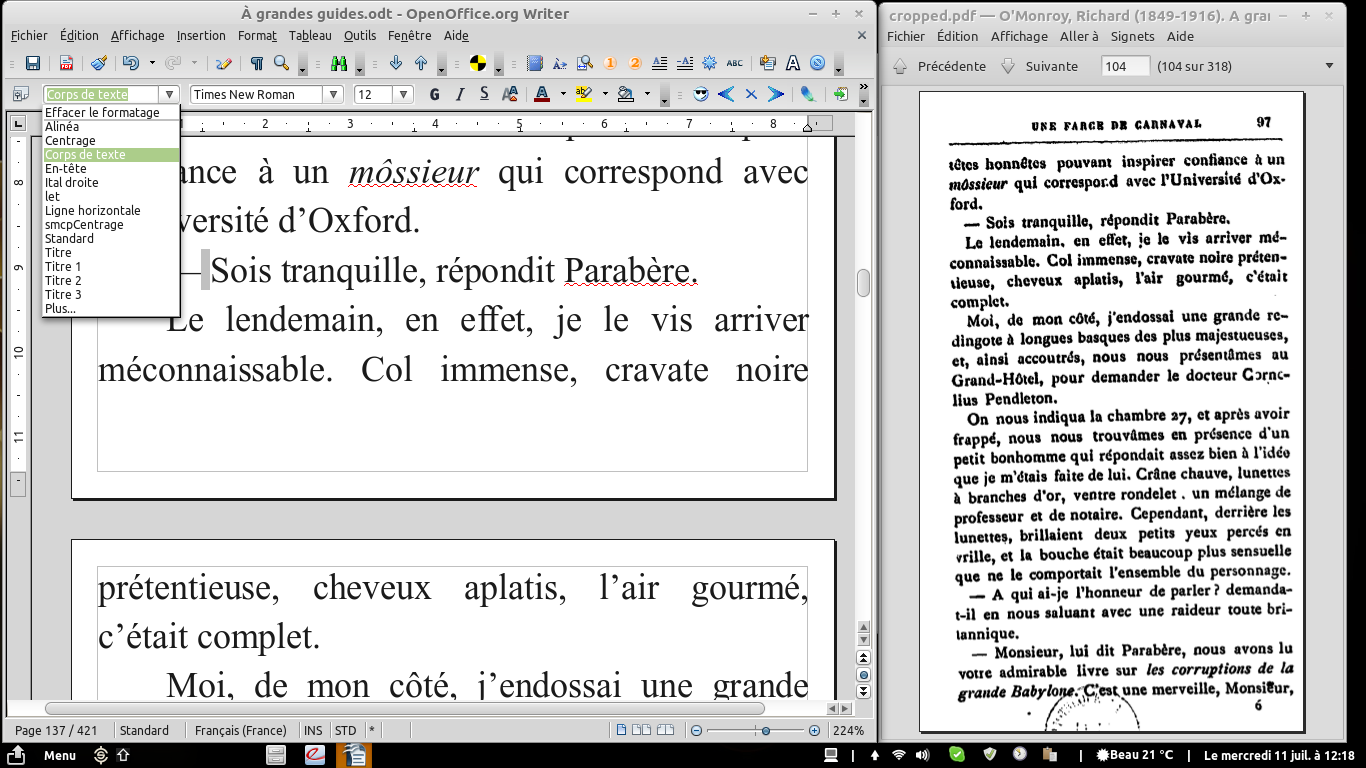1366x768 pixels.
Task: Click the ABC spellcheck icon
Action: pos(735,63)
